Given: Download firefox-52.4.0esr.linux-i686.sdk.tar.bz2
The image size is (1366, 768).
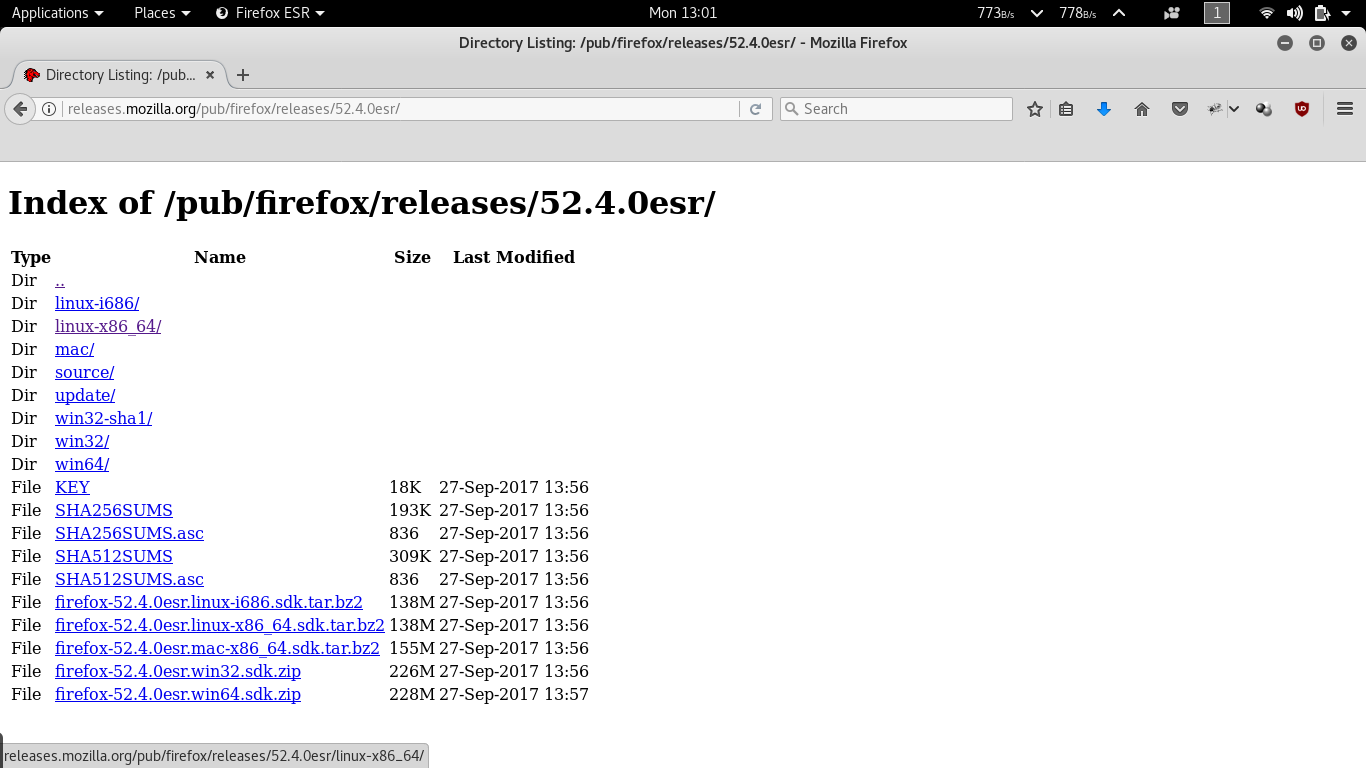Looking at the screenshot, I should (x=209, y=602).
